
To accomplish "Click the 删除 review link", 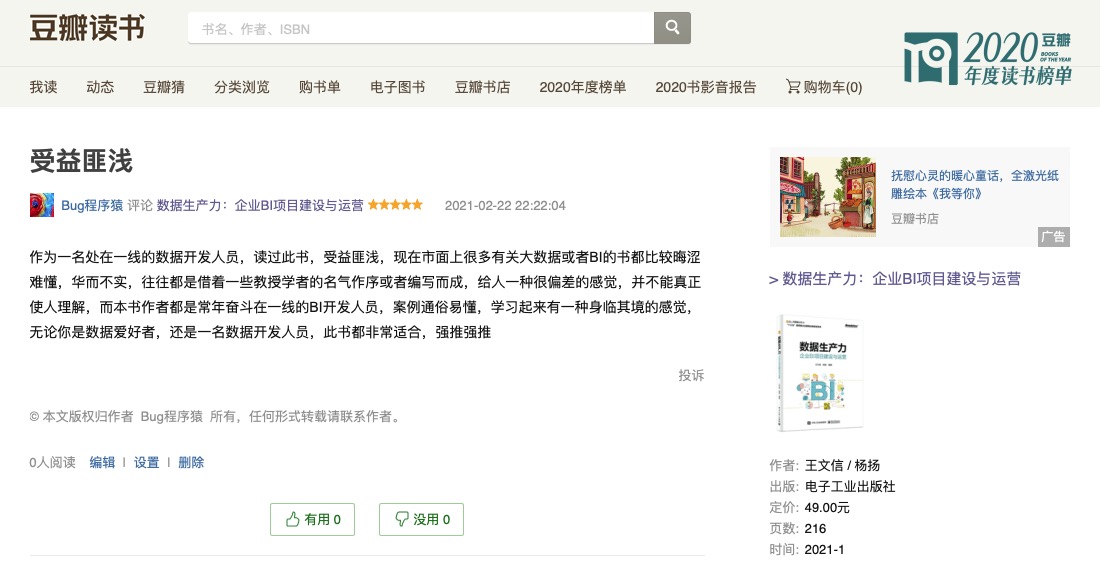I will 191,462.
